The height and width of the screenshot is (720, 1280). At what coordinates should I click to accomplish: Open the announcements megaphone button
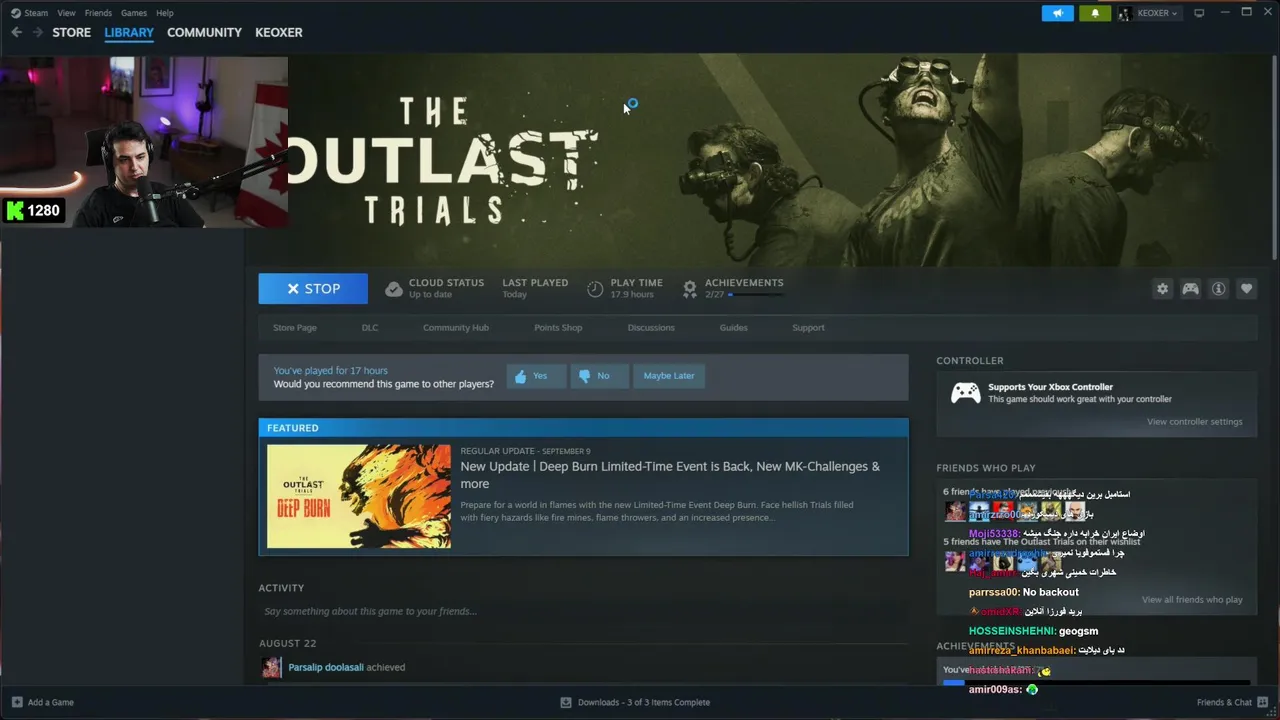1057,13
